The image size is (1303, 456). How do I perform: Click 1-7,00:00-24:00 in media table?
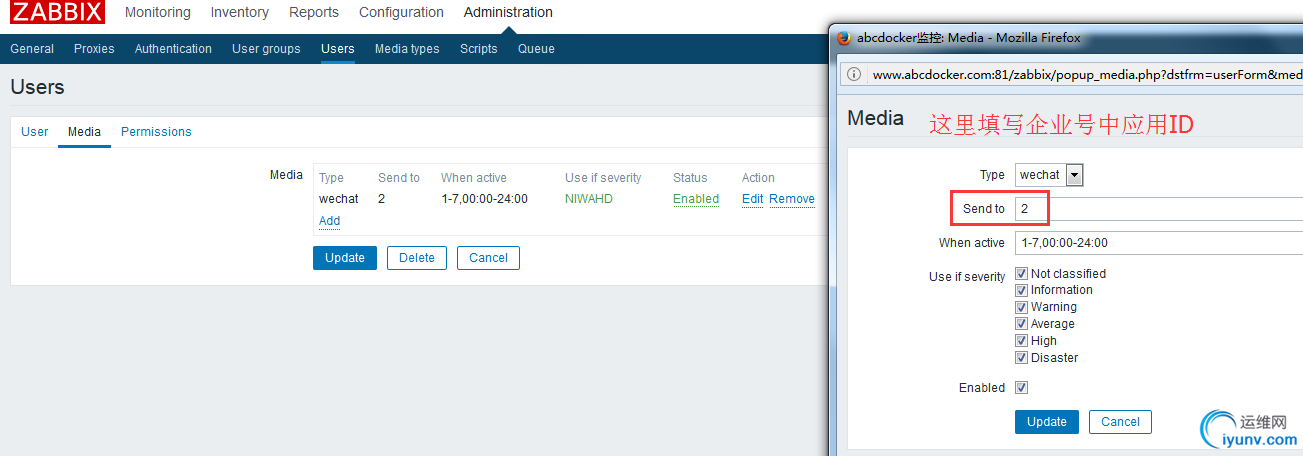(x=485, y=199)
